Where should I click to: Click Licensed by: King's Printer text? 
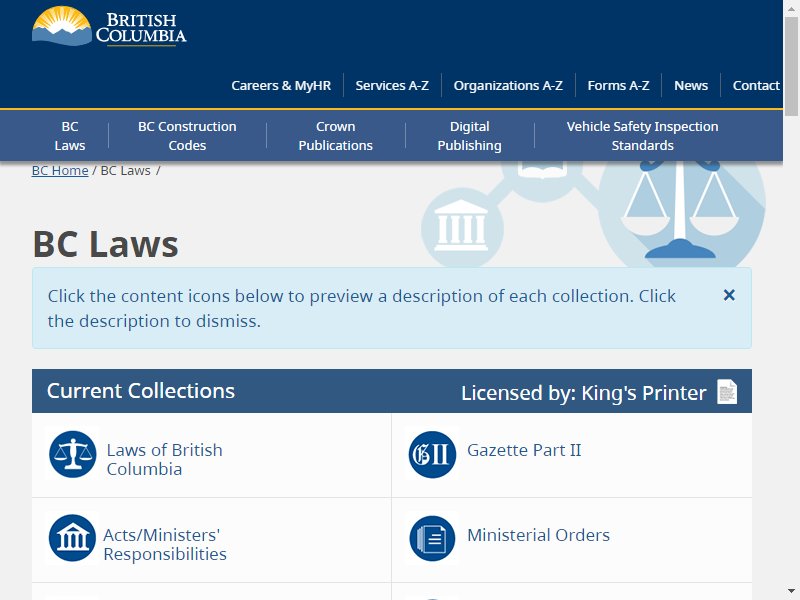pos(584,393)
